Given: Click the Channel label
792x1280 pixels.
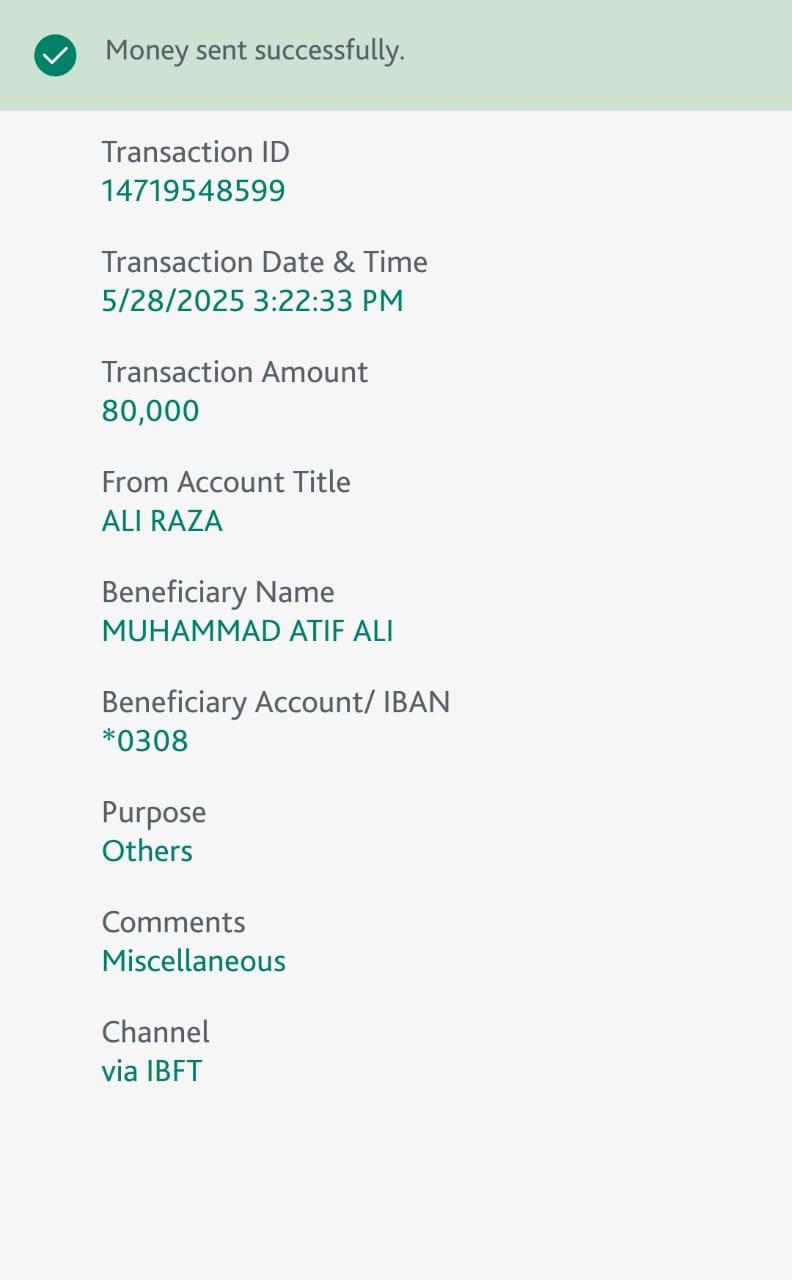Looking at the screenshot, I should 155,1032.
